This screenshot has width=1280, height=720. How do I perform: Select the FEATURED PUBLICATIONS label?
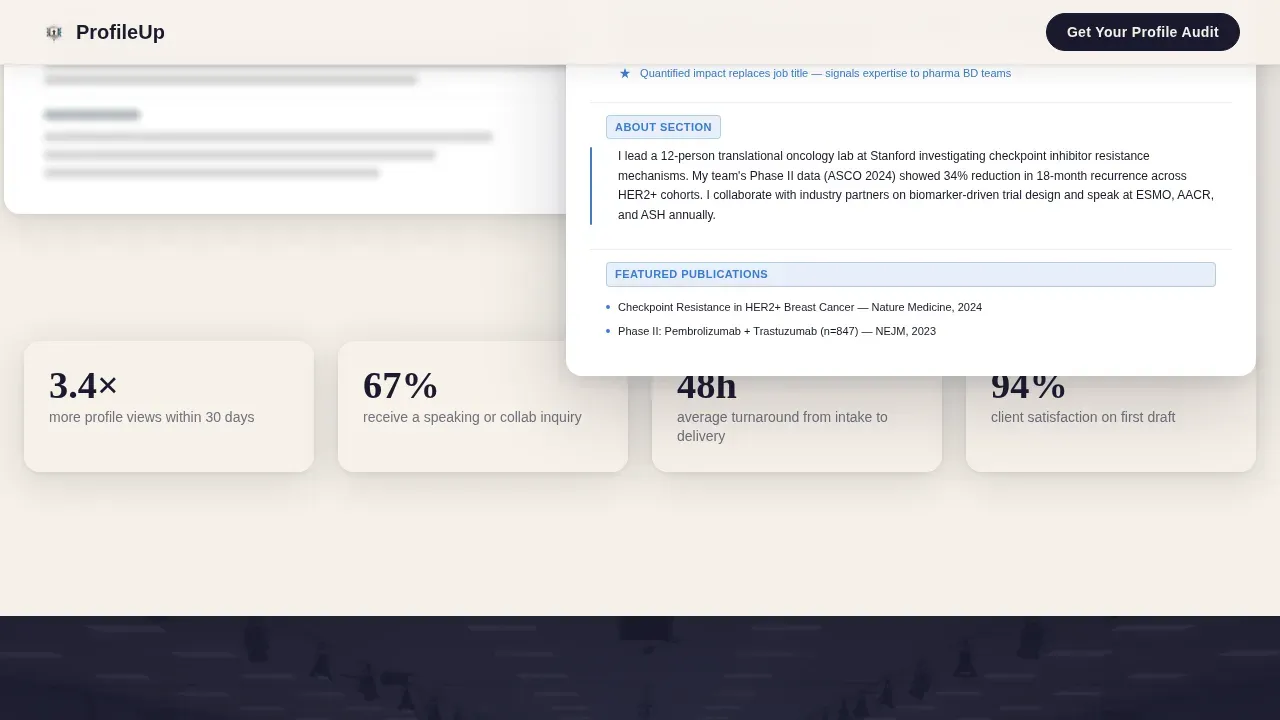911,274
